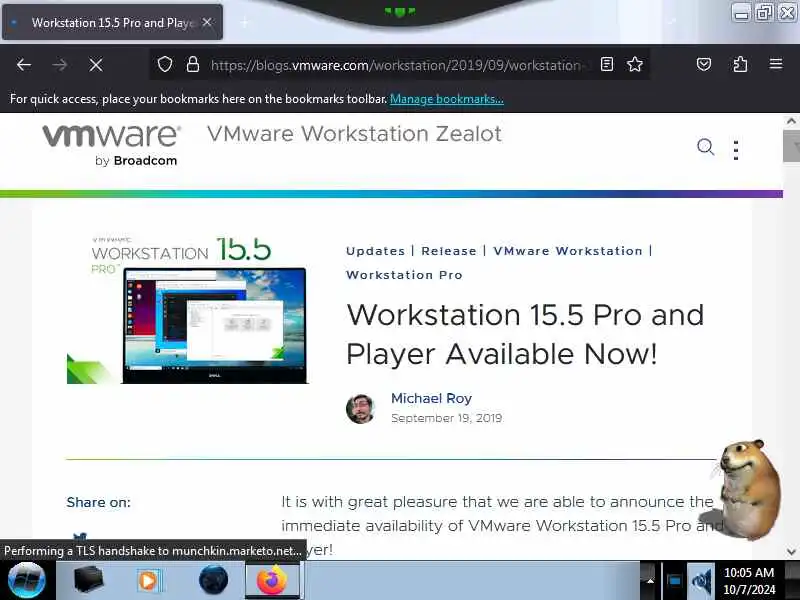
Task: Open a new tab
Action: [x=245, y=22]
